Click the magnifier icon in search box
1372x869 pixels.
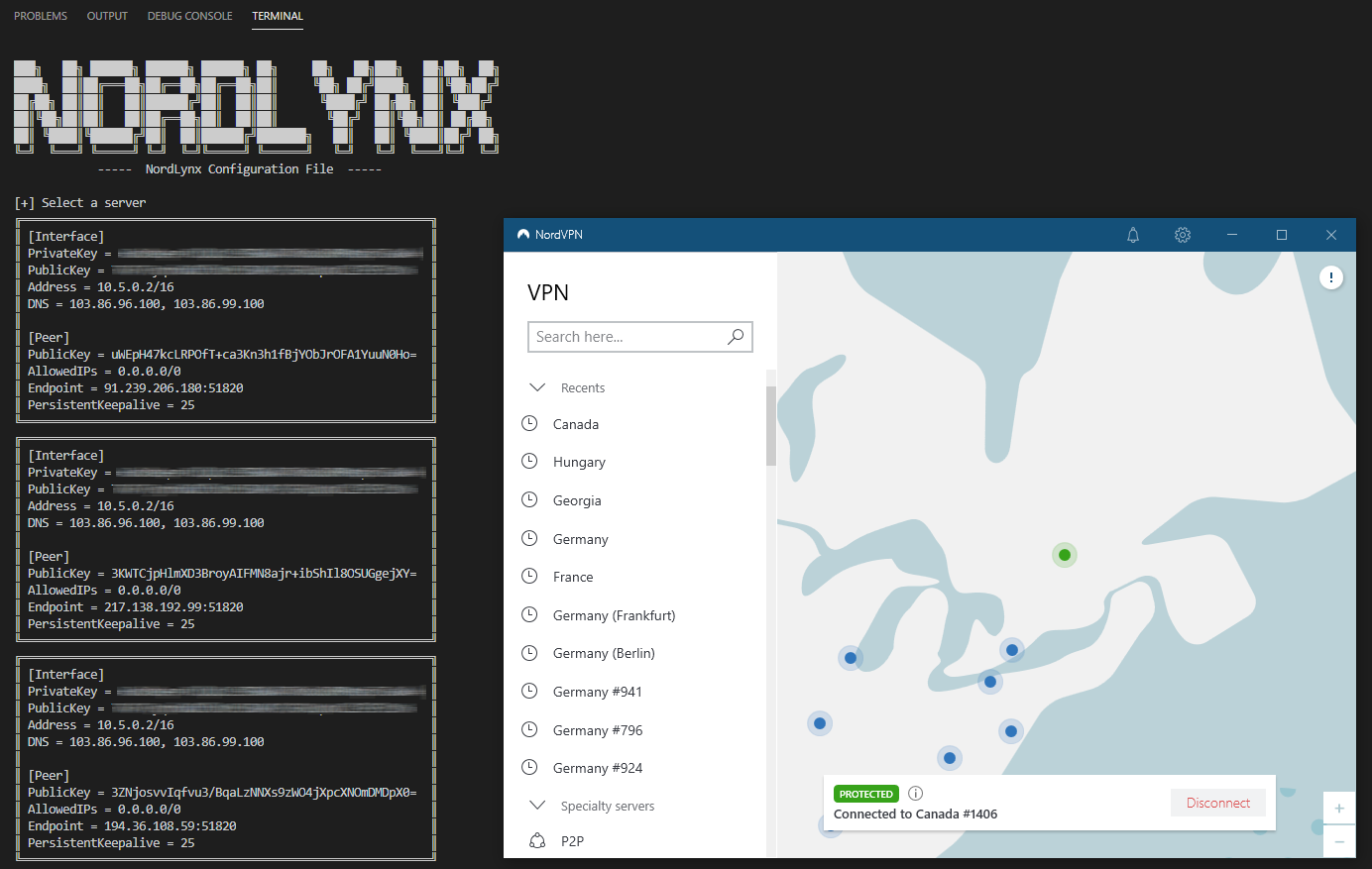[x=736, y=337]
